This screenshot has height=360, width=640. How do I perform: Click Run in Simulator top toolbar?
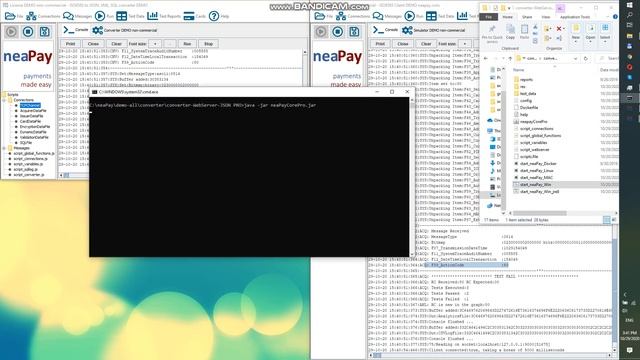pos(414,16)
